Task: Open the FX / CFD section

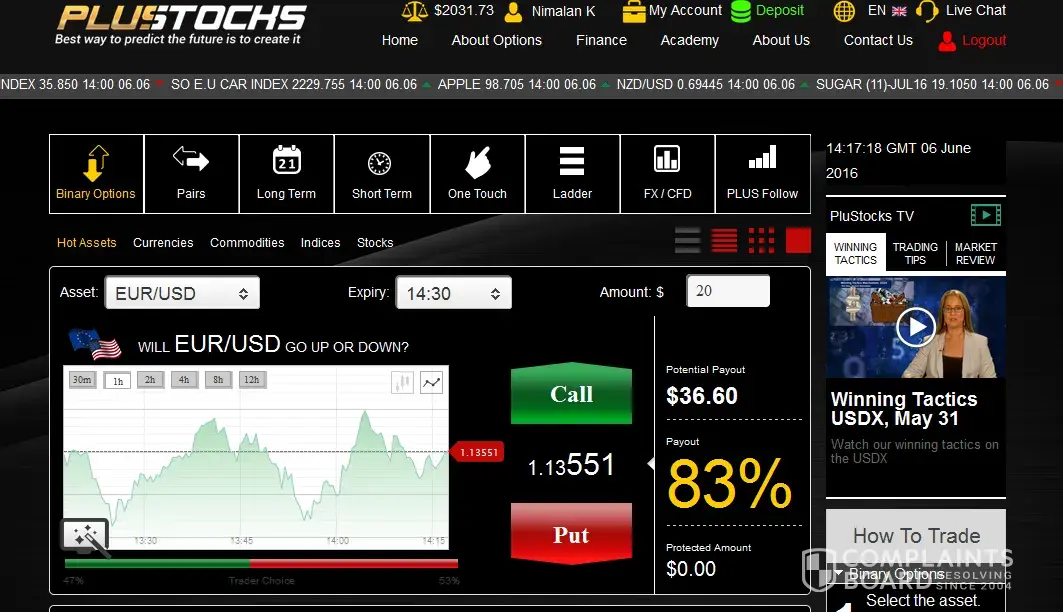Action: (667, 174)
